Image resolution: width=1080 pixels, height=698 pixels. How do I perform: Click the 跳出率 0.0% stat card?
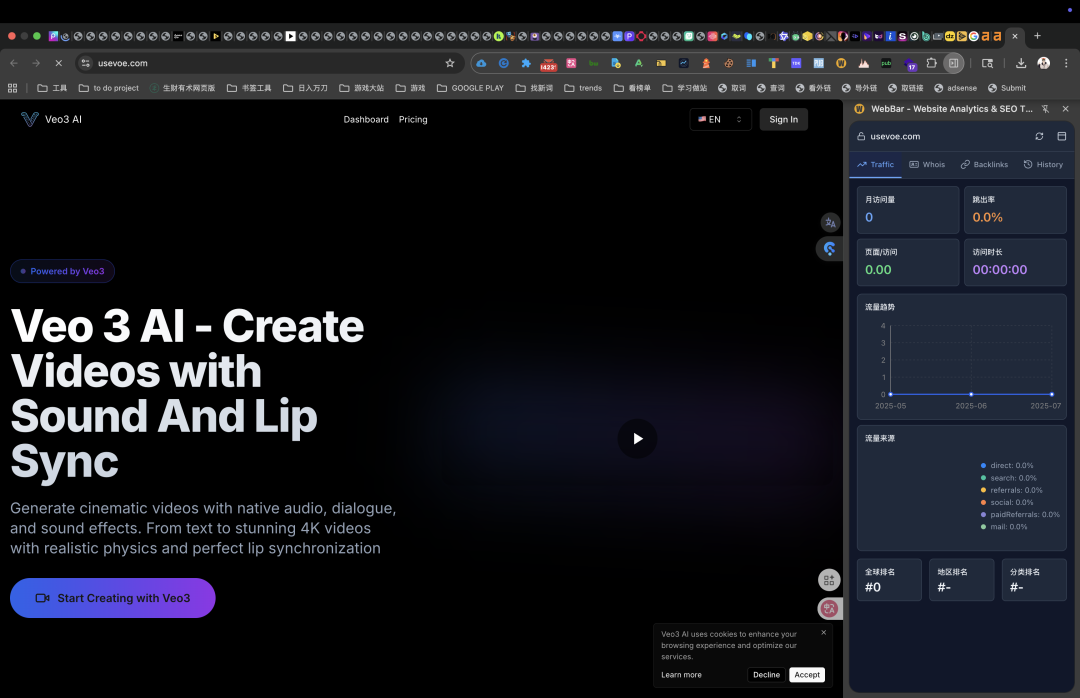point(1015,209)
